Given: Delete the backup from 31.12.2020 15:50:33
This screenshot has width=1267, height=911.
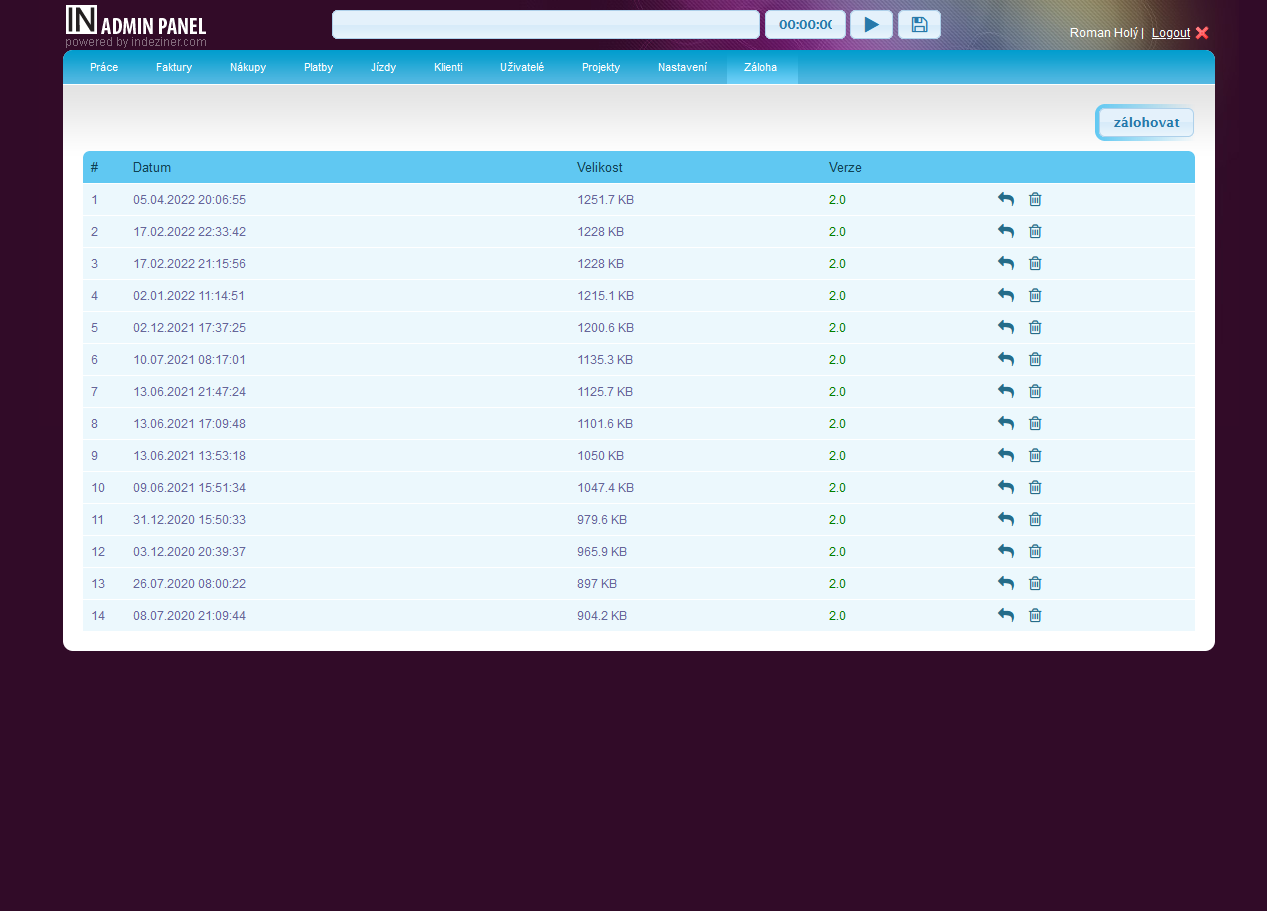Looking at the screenshot, I should (x=1035, y=519).
